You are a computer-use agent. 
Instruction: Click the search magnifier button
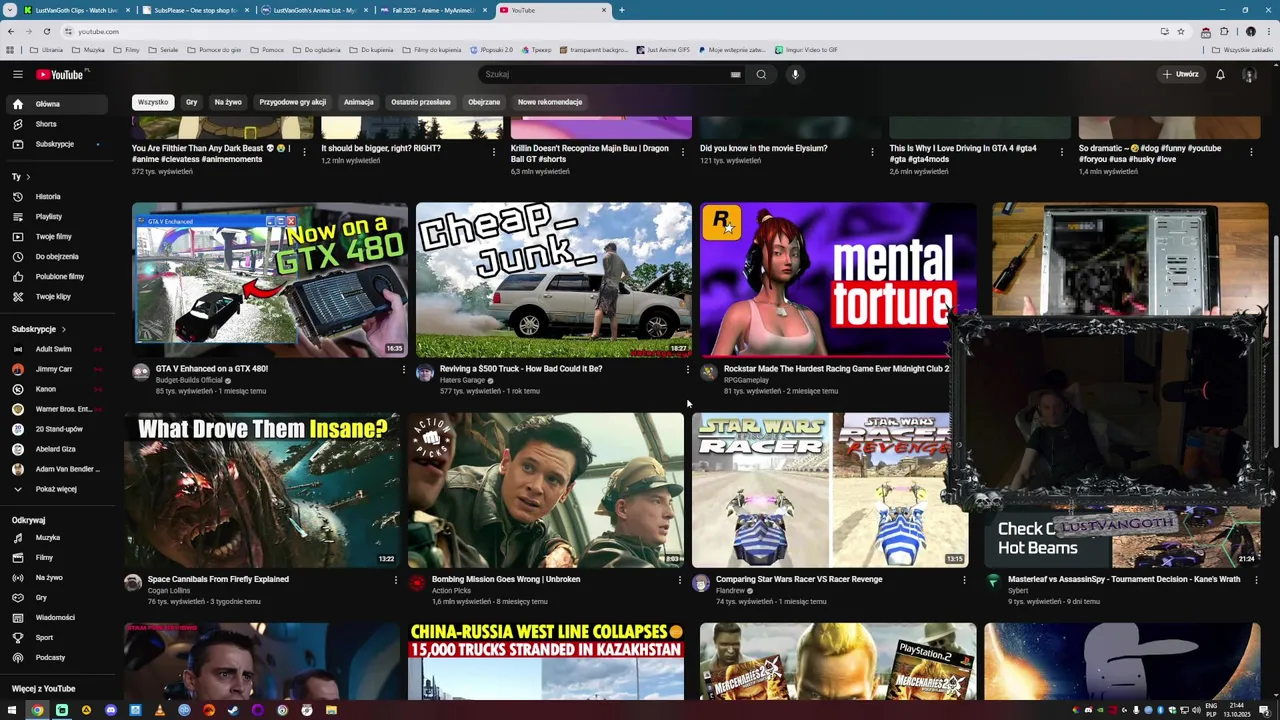click(761, 74)
